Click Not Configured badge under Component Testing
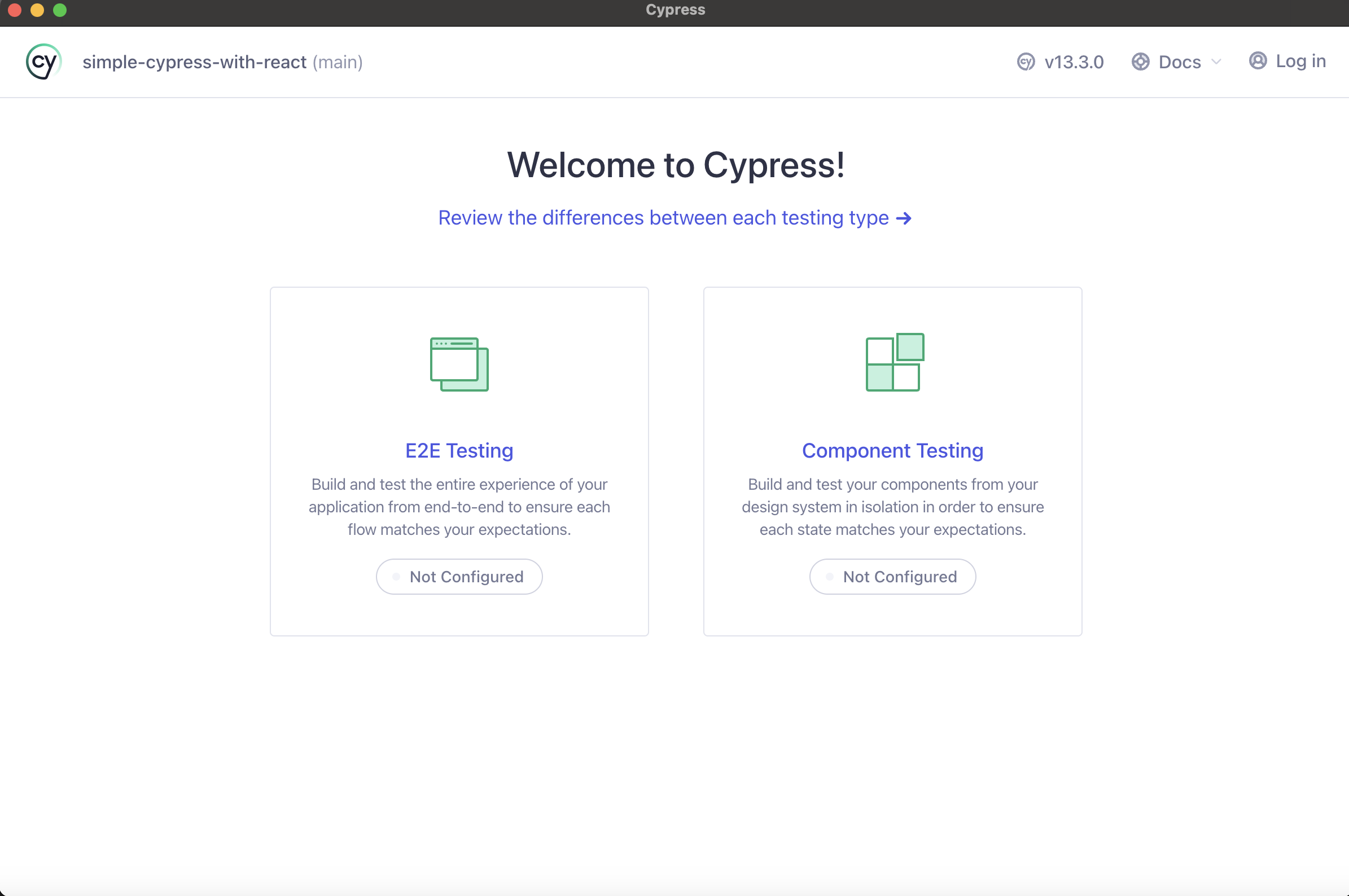 click(892, 577)
